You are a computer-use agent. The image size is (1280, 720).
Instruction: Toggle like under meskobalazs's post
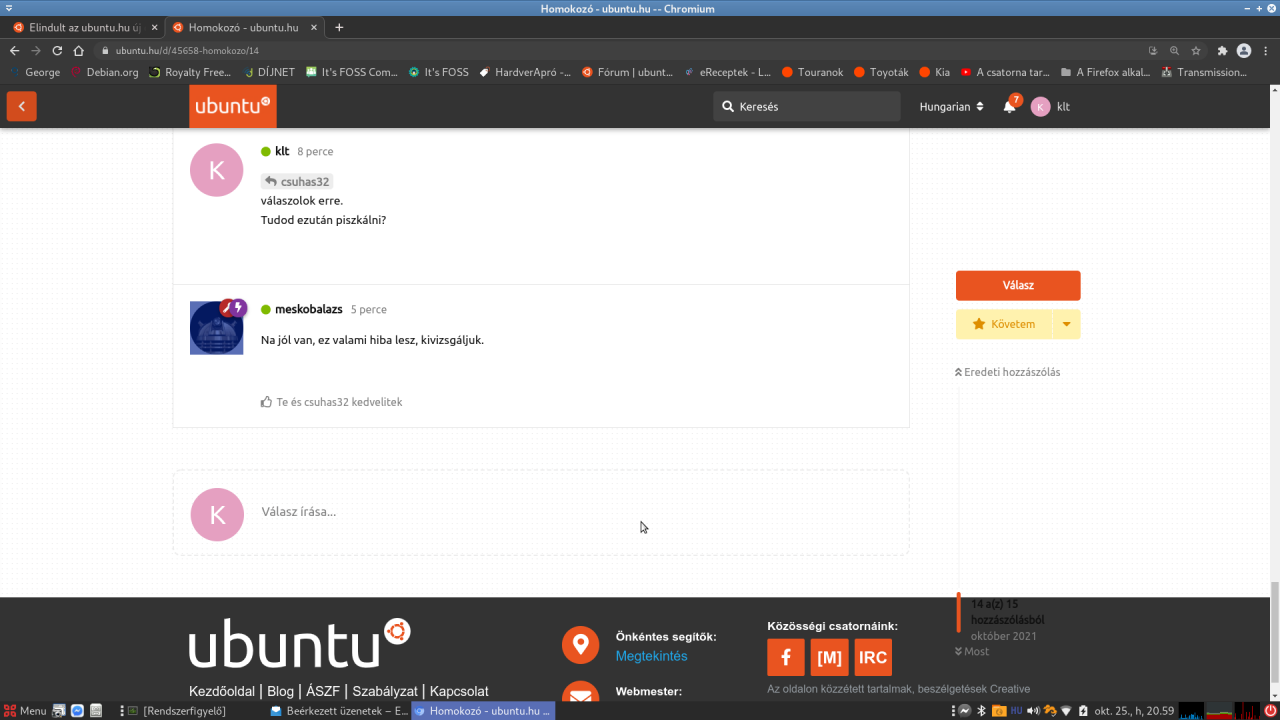pyautogui.click(x=266, y=402)
